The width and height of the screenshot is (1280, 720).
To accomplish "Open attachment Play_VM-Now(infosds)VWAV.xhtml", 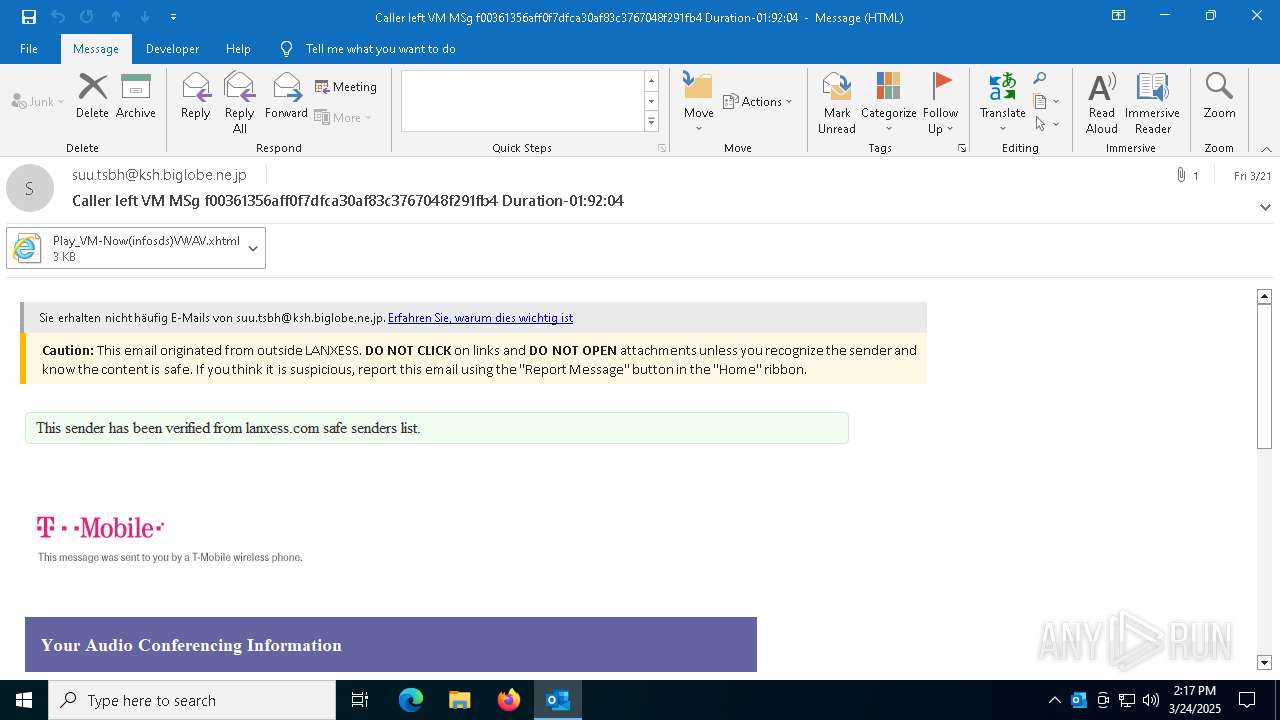I will [x=124, y=248].
